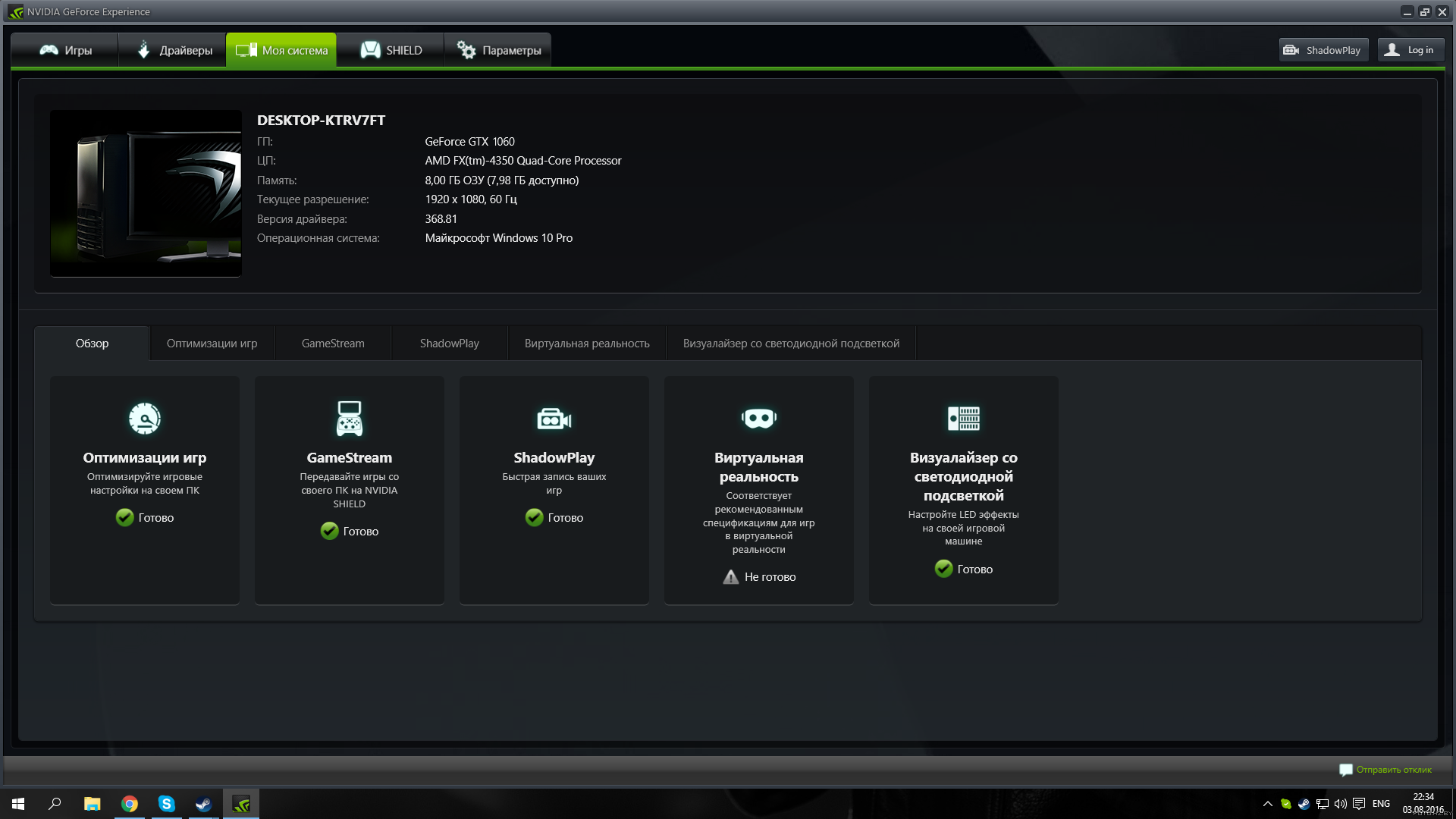
Task: Open File Explorer from the taskbar
Action: [x=92, y=804]
